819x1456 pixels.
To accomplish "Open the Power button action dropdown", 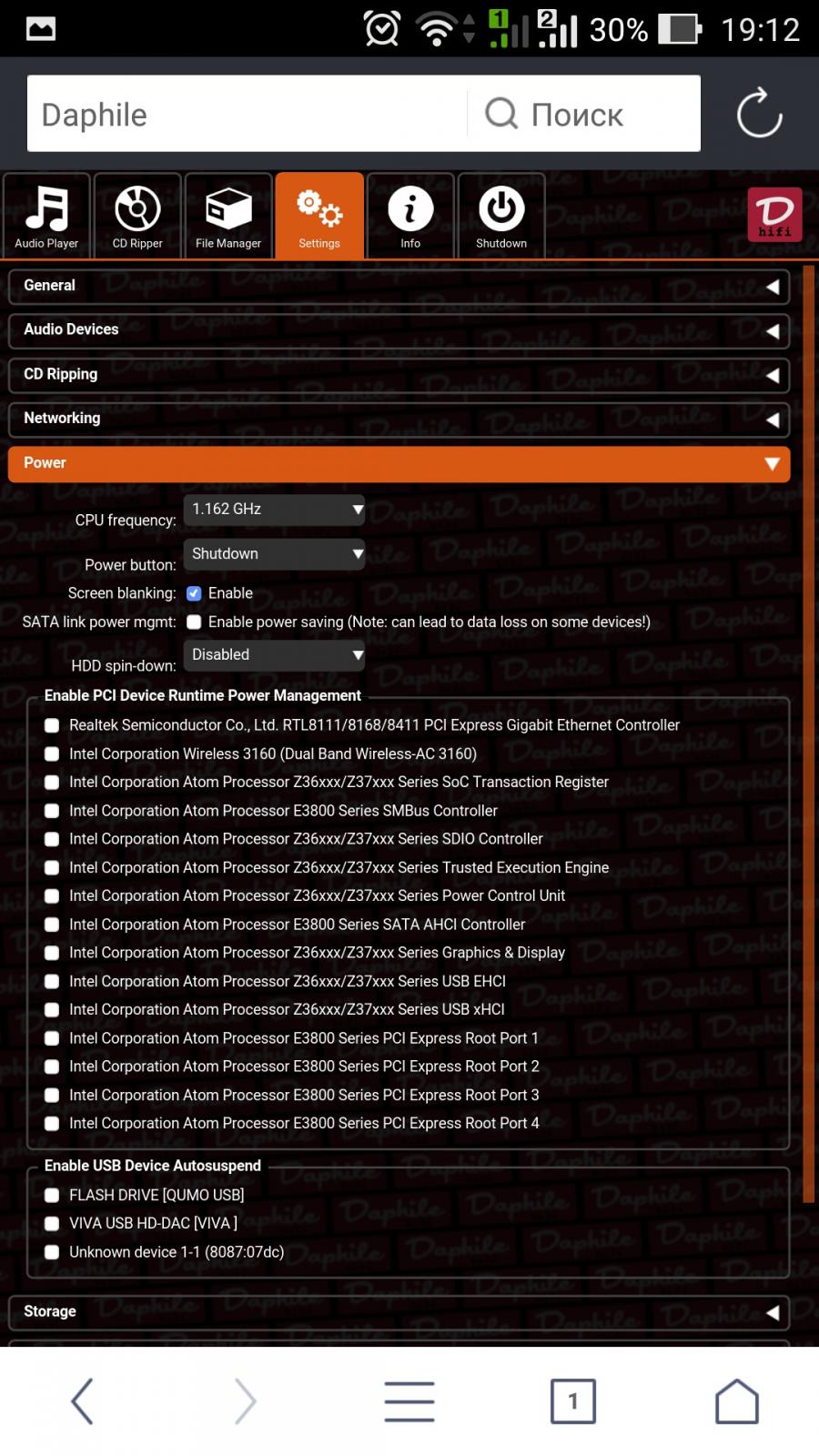I will (274, 554).
